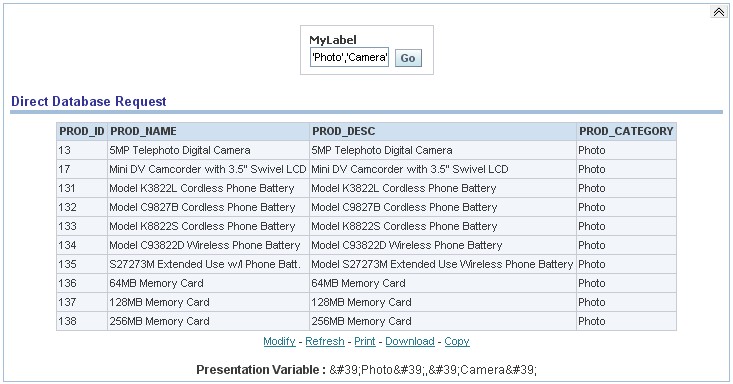Click PROD_ID cell 136
Viewport: 733px width, 384px height.
pos(82,283)
